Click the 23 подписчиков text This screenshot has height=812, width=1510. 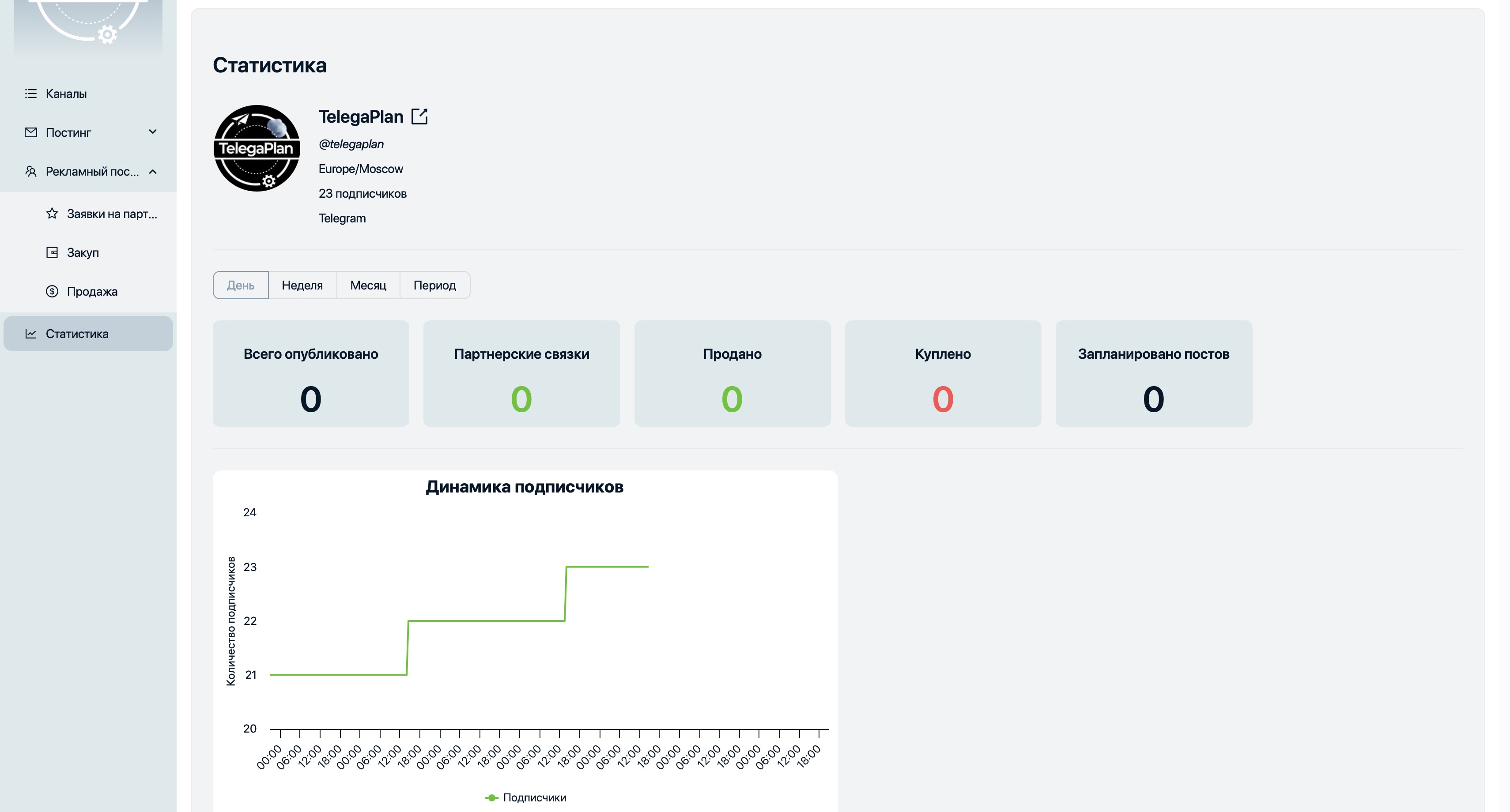tap(362, 193)
